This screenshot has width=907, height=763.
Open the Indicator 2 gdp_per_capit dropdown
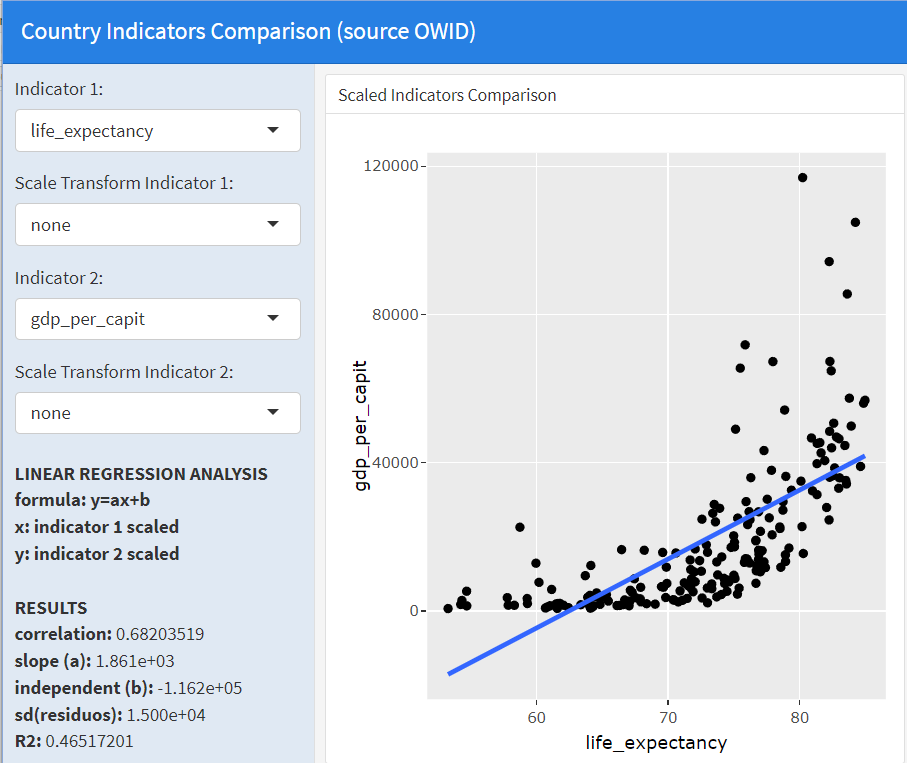157,319
